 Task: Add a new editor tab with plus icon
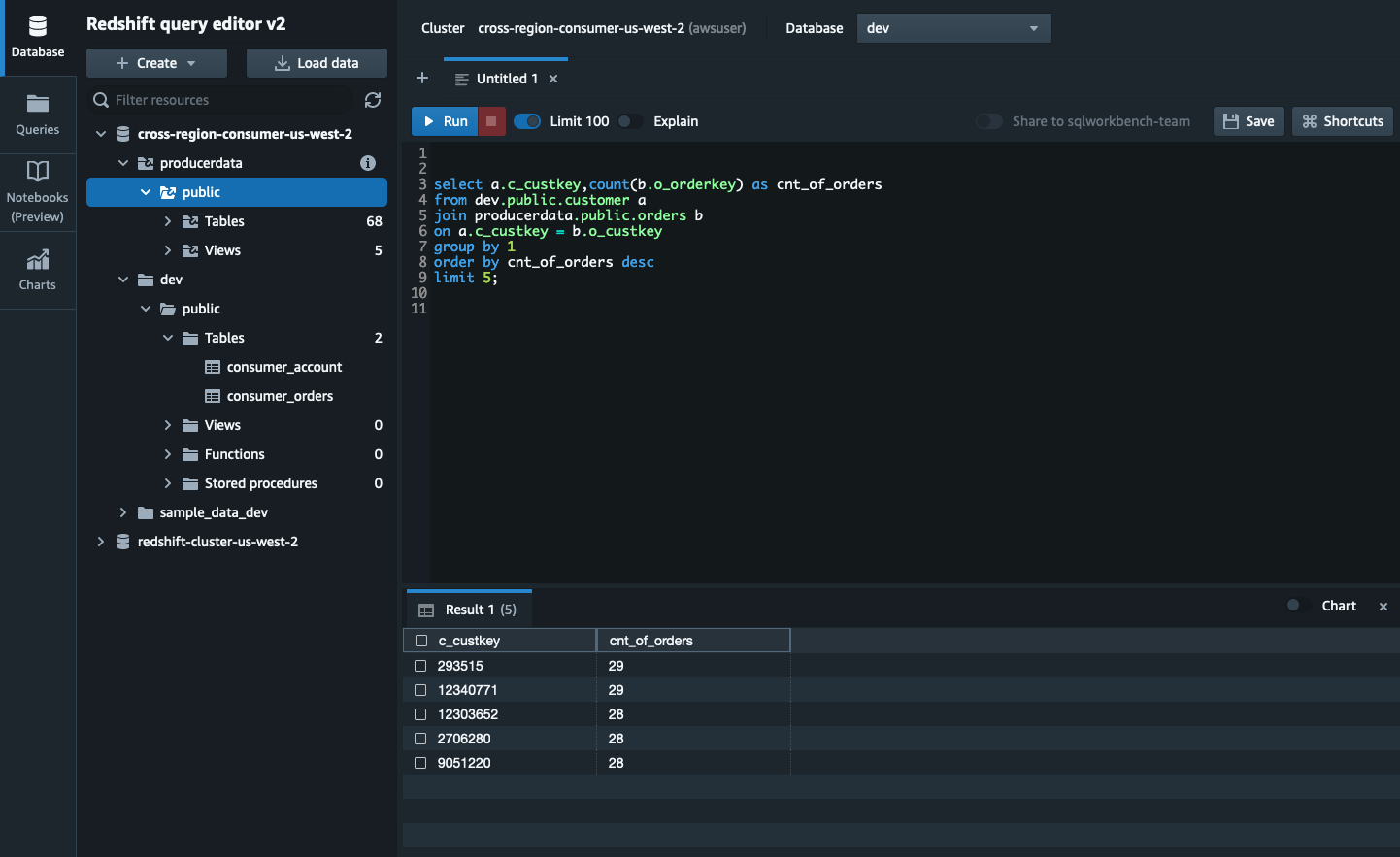pyautogui.click(x=422, y=79)
